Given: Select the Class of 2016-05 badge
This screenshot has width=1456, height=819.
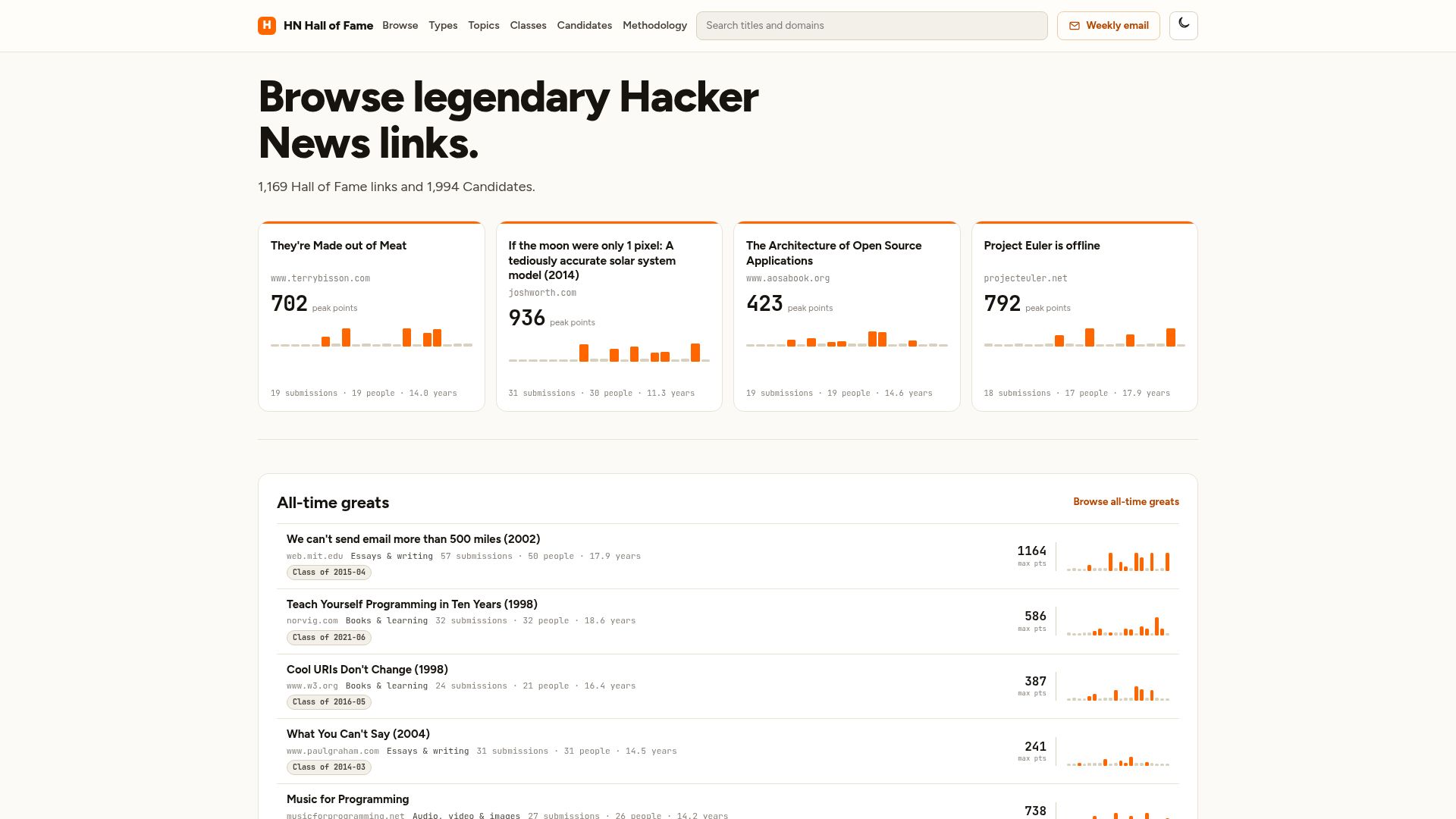Looking at the screenshot, I should pyautogui.click(x=329, y=702).
